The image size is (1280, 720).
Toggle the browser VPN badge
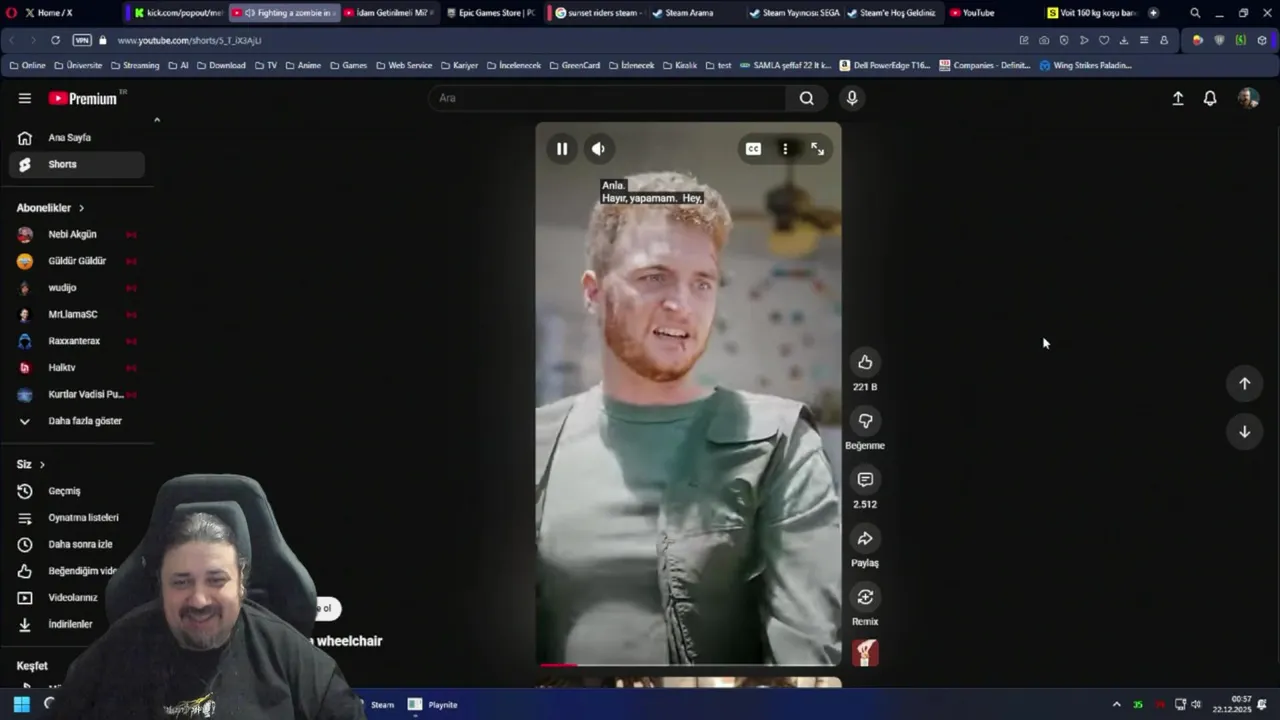tap(82, 40)
